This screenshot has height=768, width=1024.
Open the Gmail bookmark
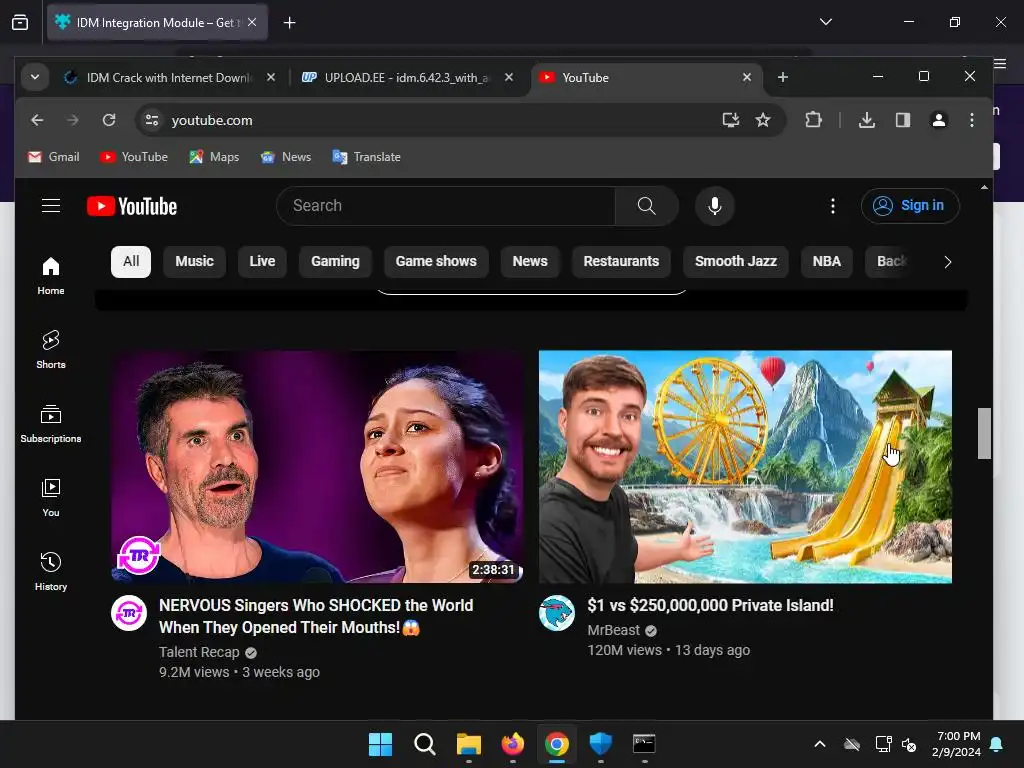(54, 157)
